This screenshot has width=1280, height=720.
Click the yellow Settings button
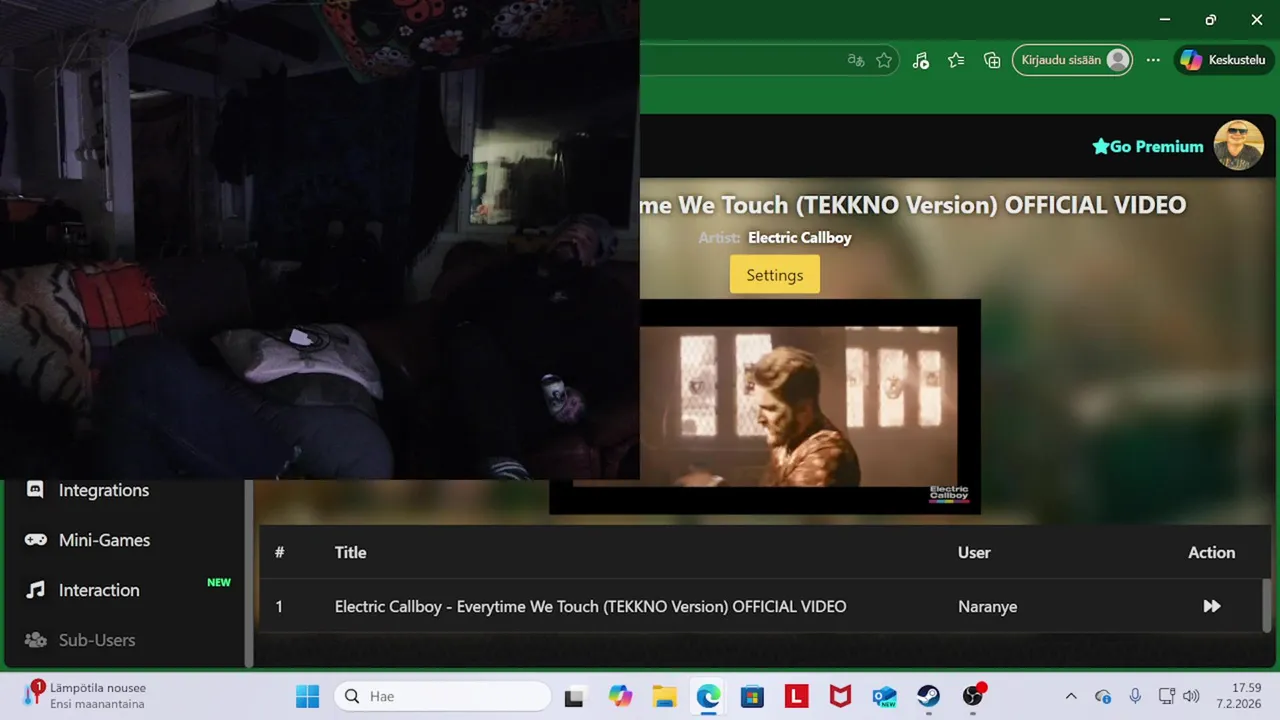coord(775,275)
